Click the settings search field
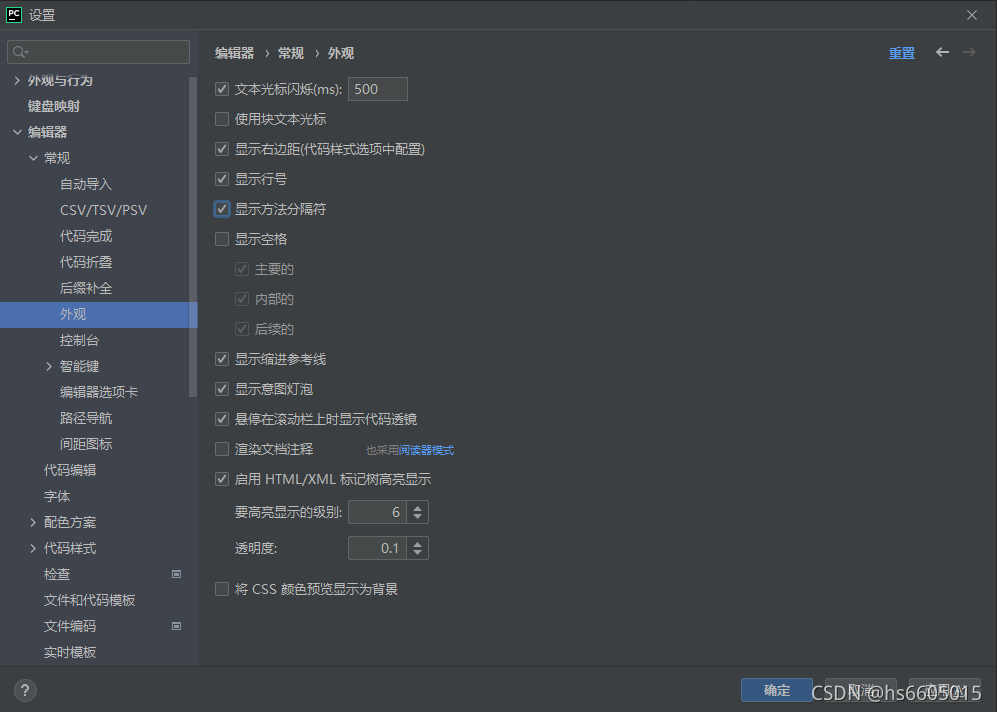The image size is (997, 712). (99, 52)
